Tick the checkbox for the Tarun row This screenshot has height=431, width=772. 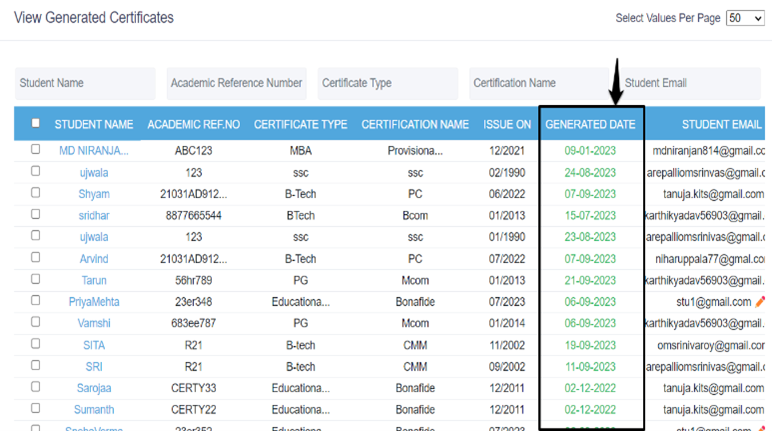(x=35, y=279)
